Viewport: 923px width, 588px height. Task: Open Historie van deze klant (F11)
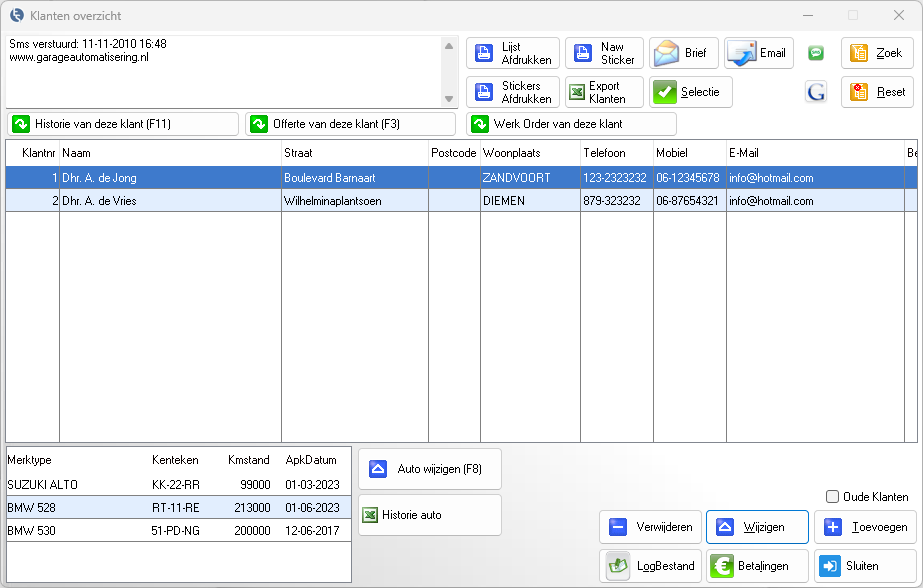coord(123,124)
